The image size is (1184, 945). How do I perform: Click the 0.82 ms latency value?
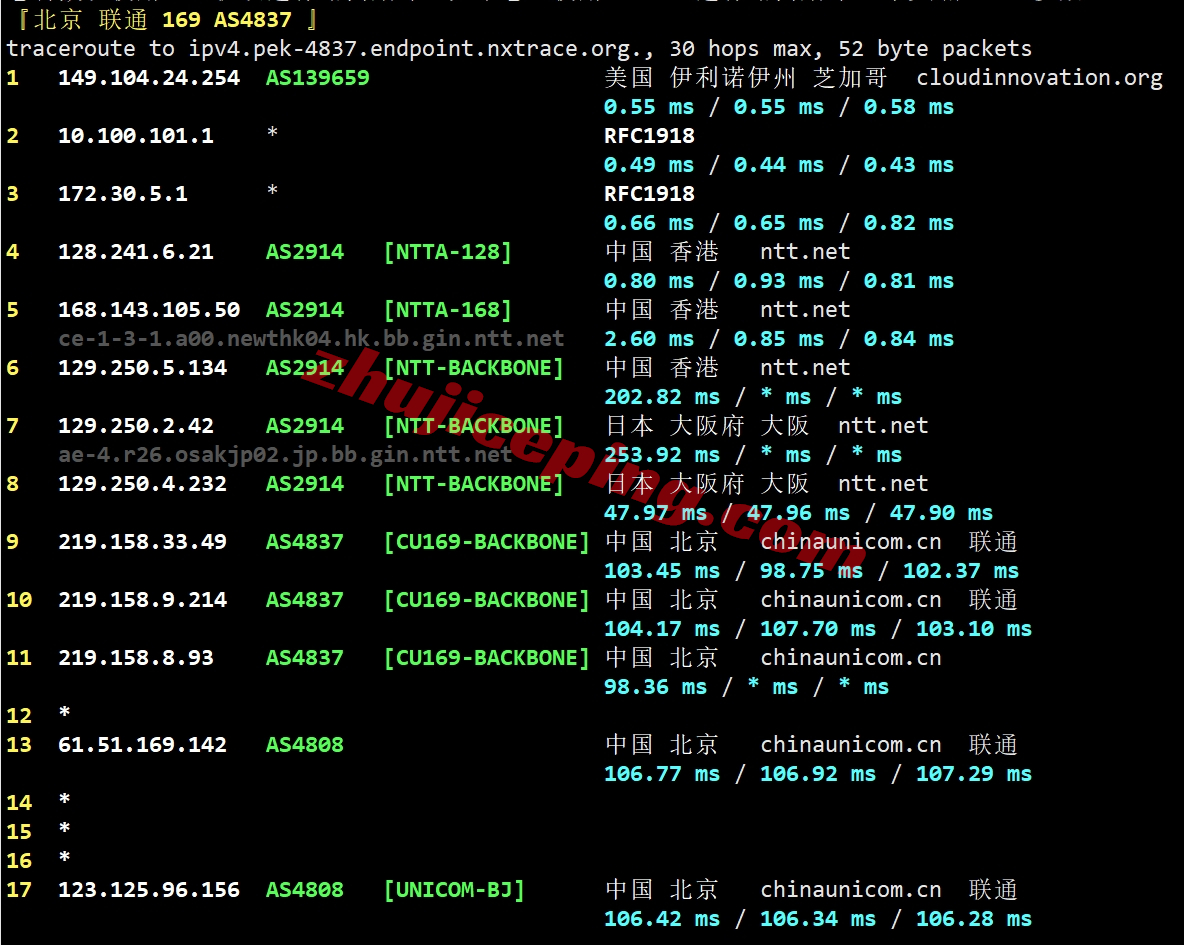click(x=908, y=223)
